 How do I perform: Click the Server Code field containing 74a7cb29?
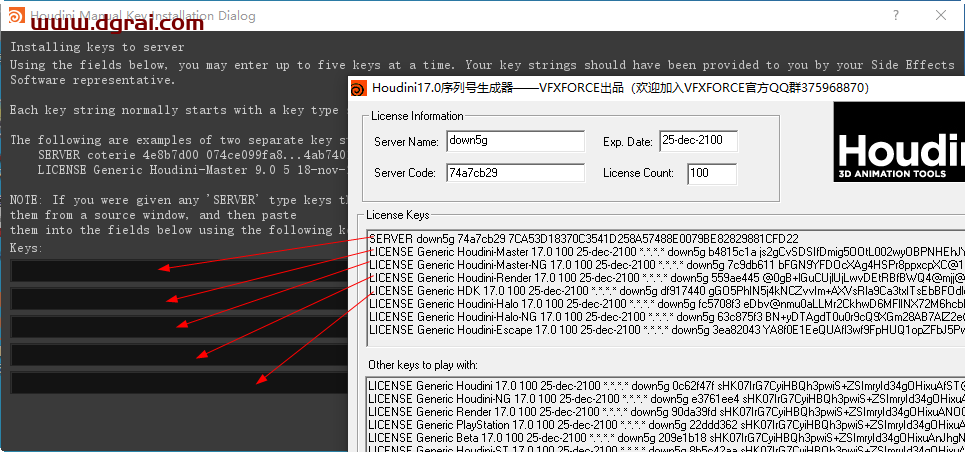point(516,172)
